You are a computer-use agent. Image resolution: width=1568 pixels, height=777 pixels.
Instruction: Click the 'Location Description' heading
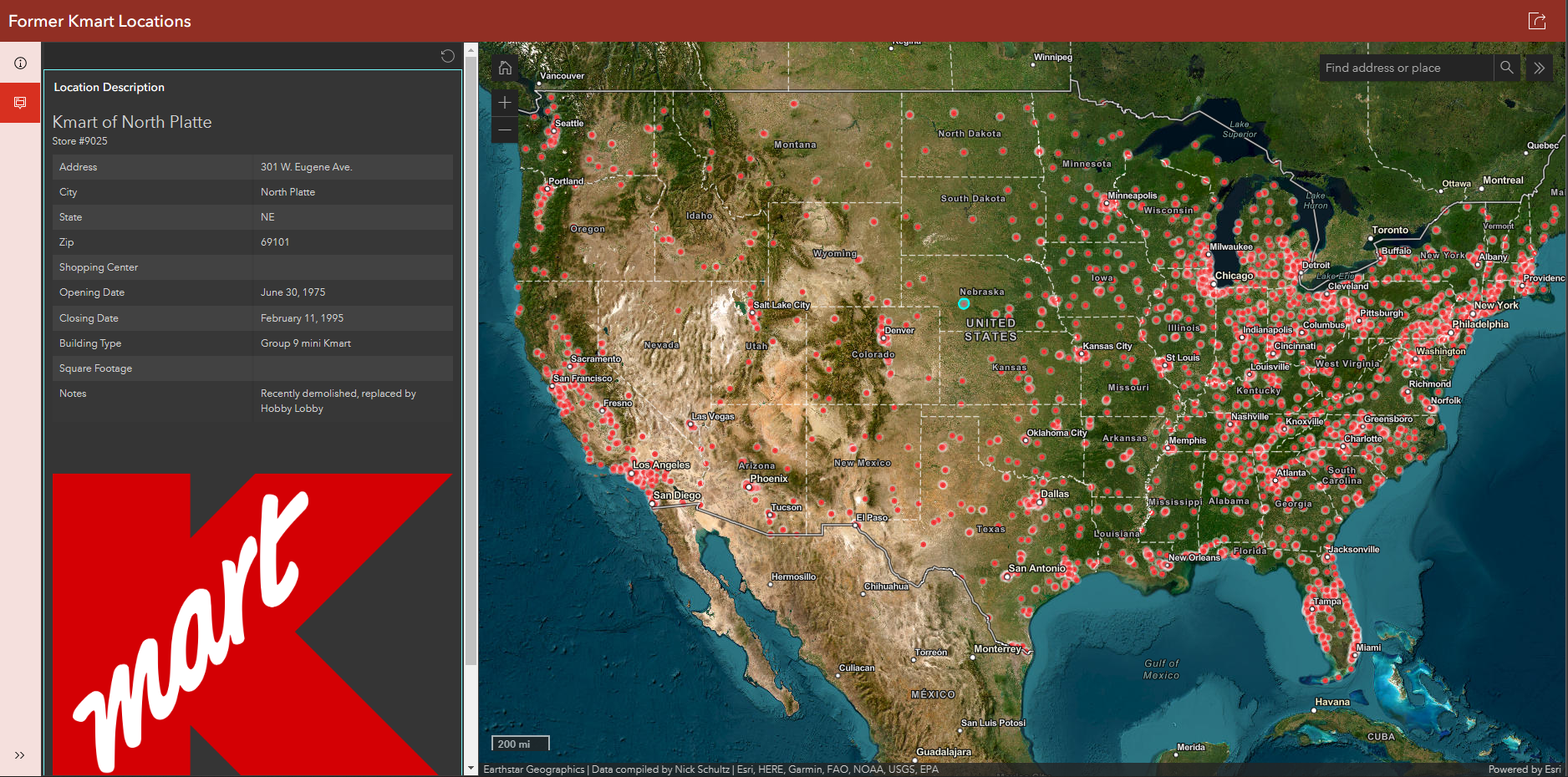tap(109, 87)
